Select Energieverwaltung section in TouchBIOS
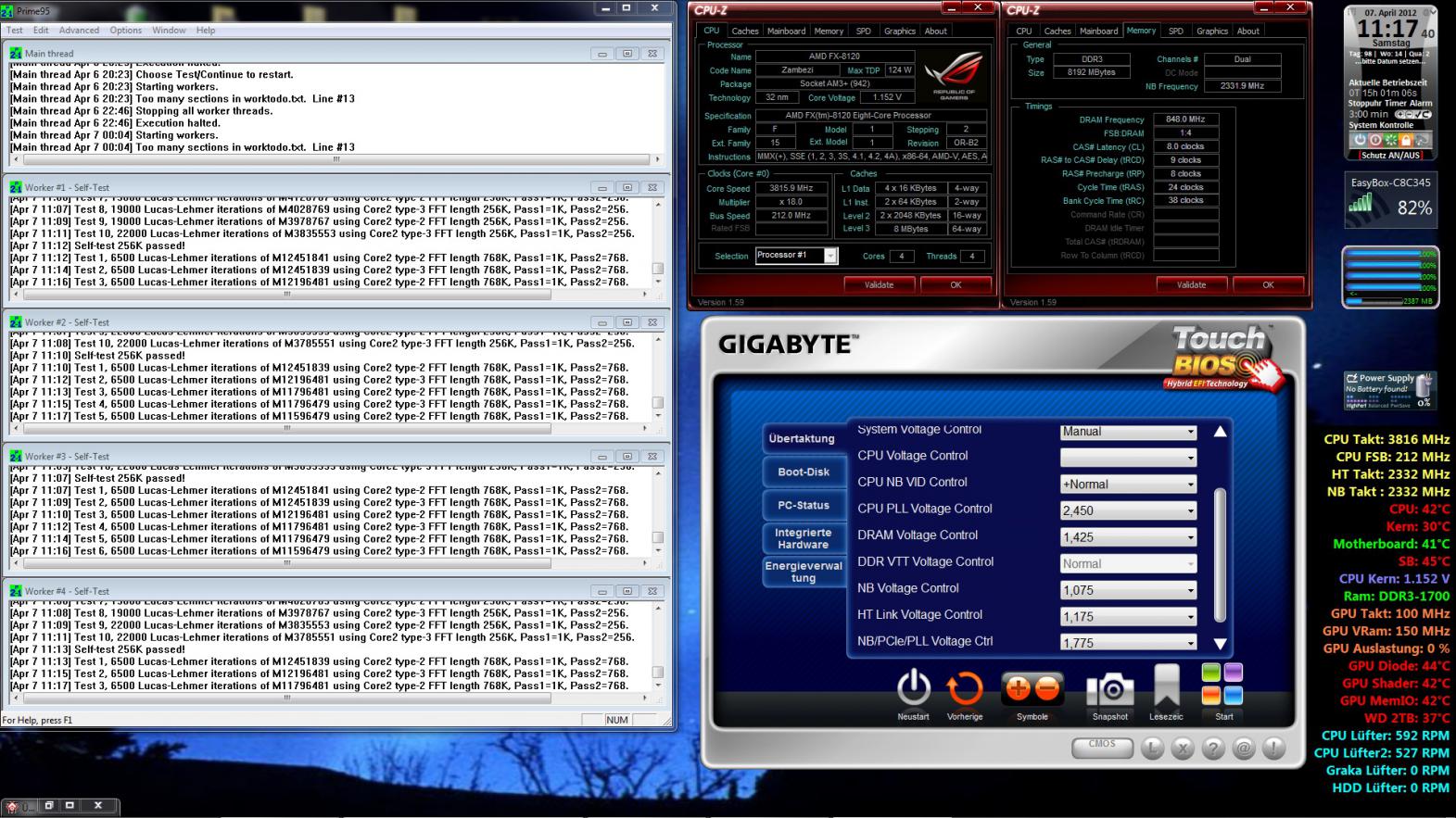 [x=804, y=572]
